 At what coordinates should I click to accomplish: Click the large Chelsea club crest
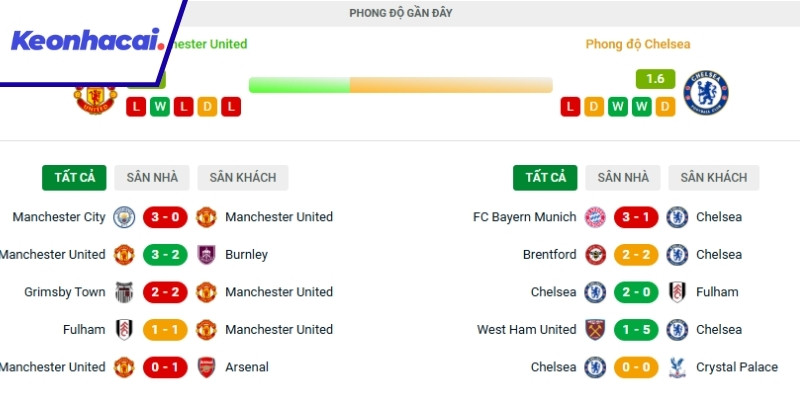pos(706,92)
